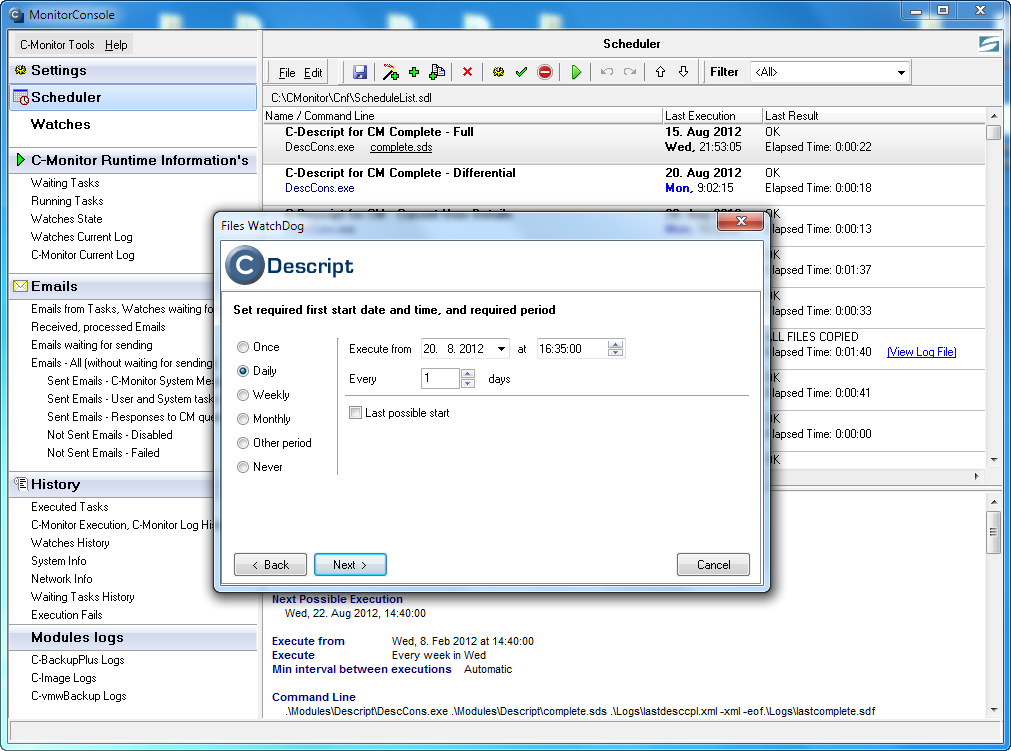
Task: Open Not Sent Emails - Failed item
Action: click(103, 453)
